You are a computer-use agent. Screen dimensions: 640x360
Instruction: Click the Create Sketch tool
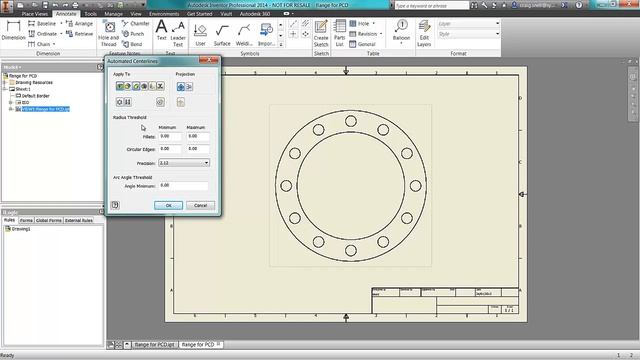pyautogui.click(x=321, y=33)
